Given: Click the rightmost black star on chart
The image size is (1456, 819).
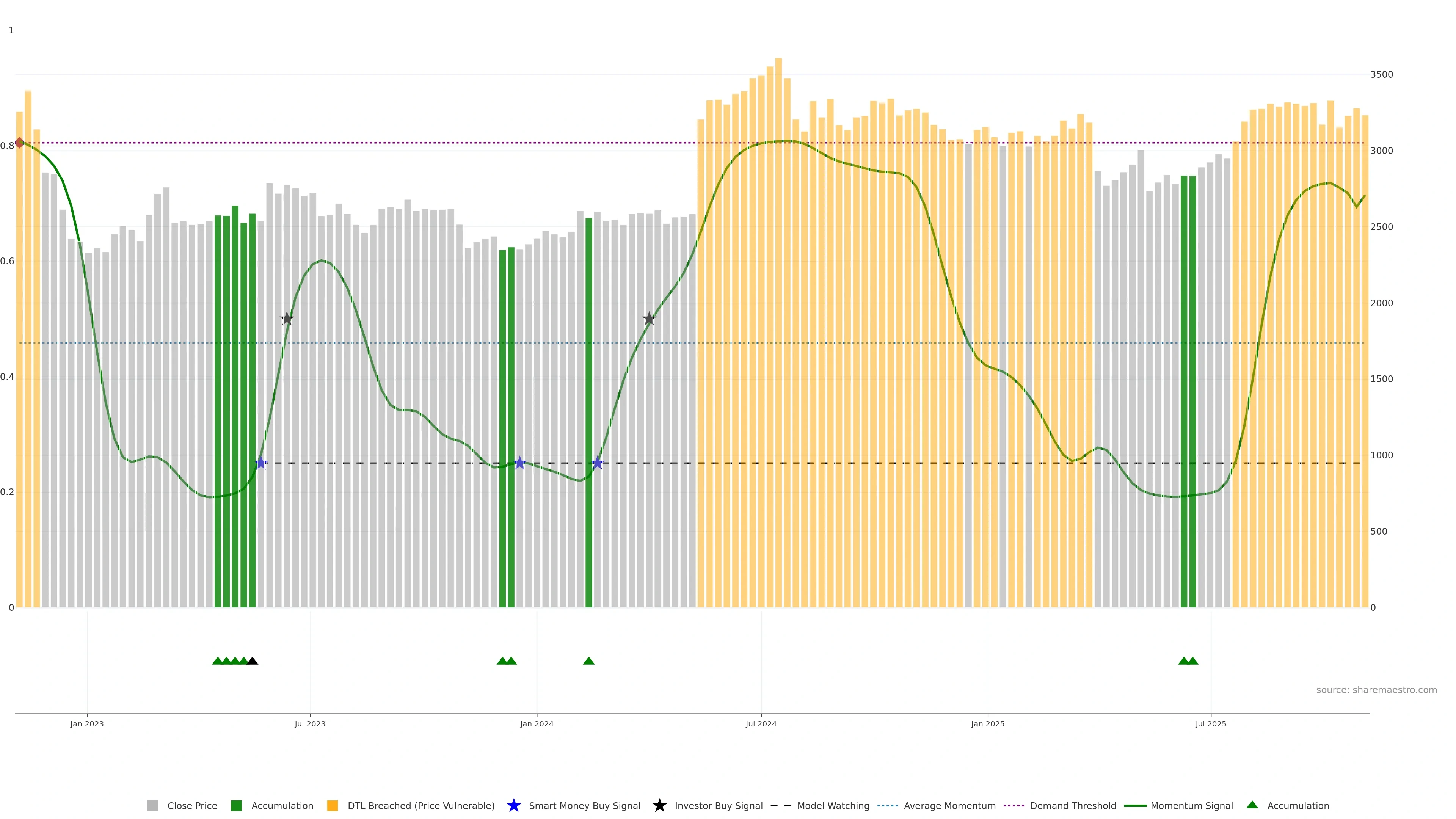Looking at the screenshot, I should 649,319.
